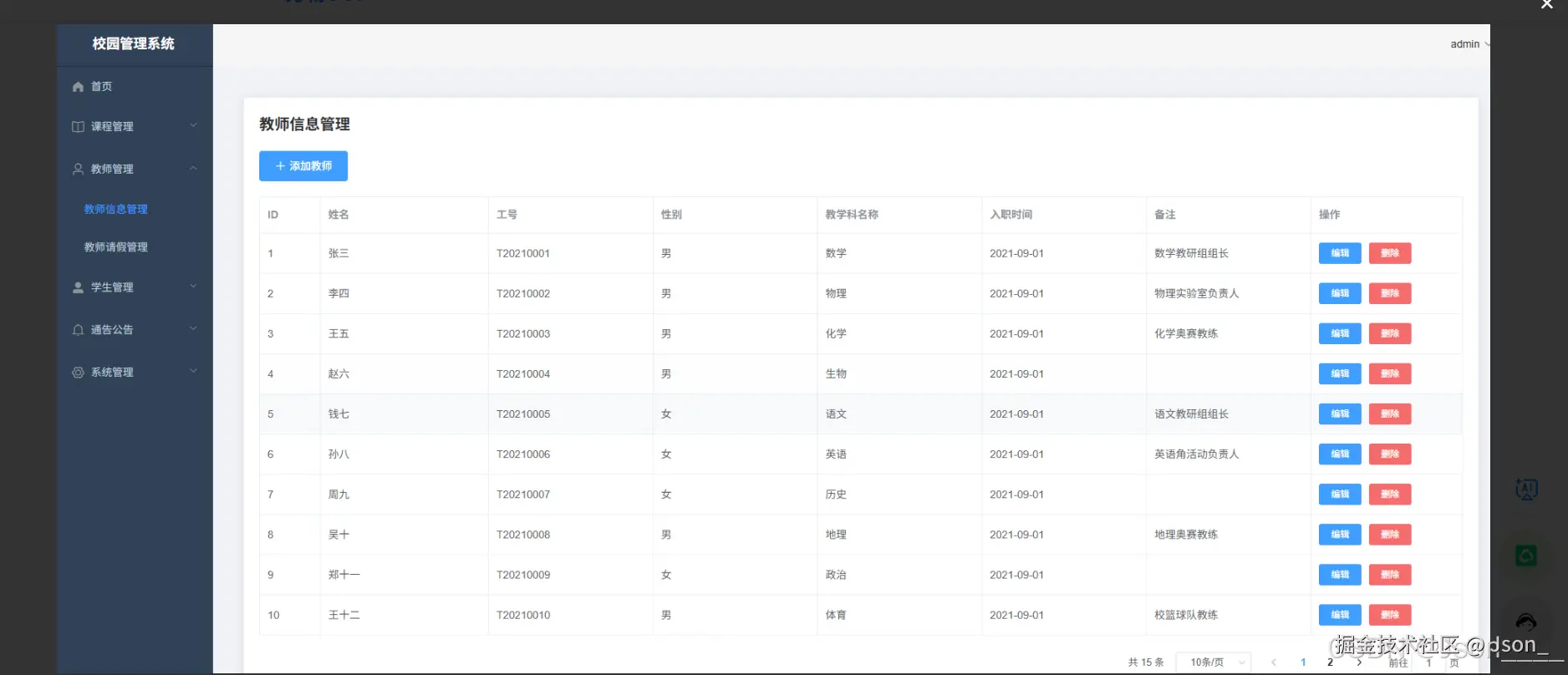Screen dimensions: 1568x675
Task: Click the book icon beside 课程管理
Action: (78, 127)
